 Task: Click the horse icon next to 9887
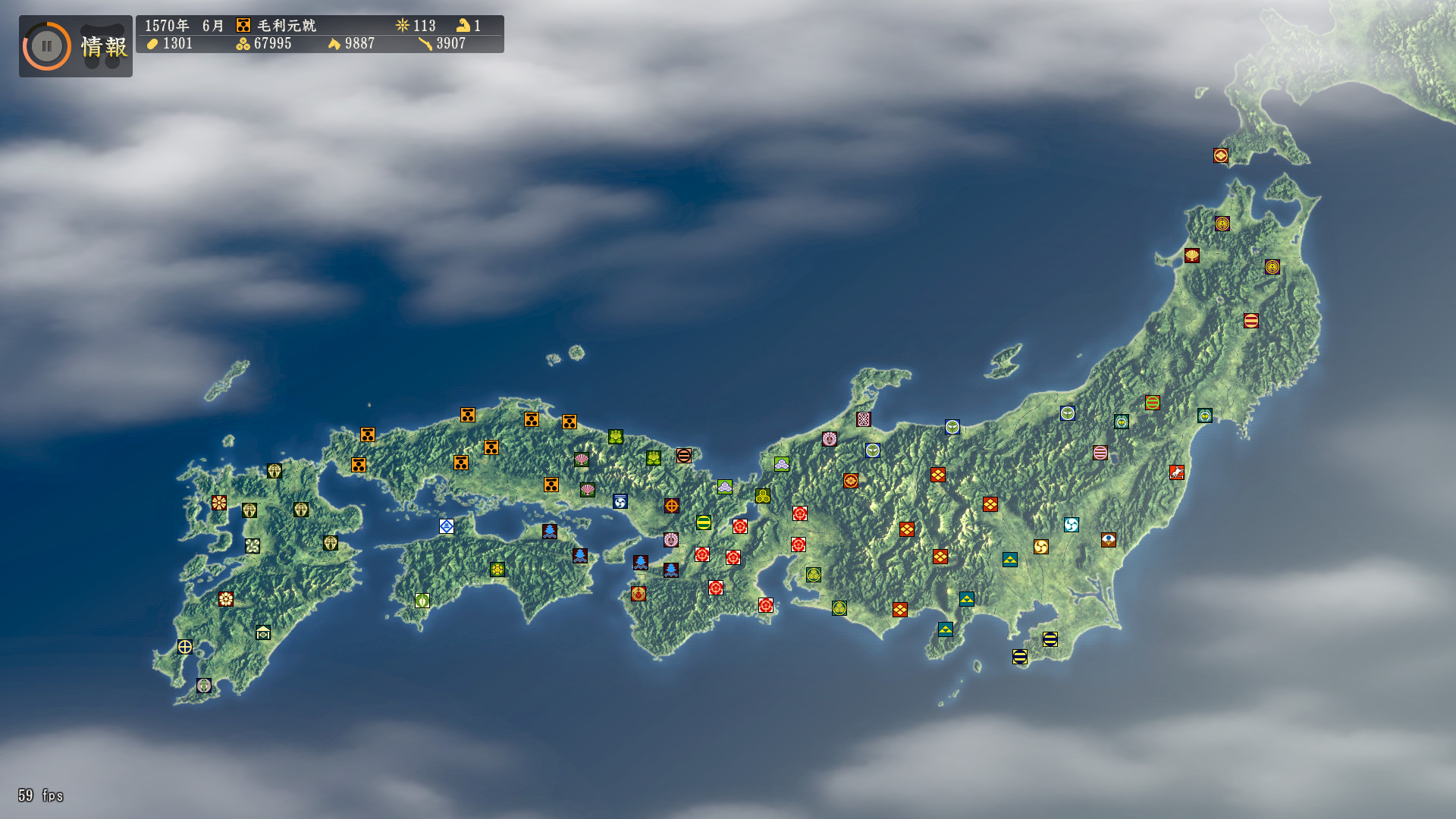(x=334, y=44)
